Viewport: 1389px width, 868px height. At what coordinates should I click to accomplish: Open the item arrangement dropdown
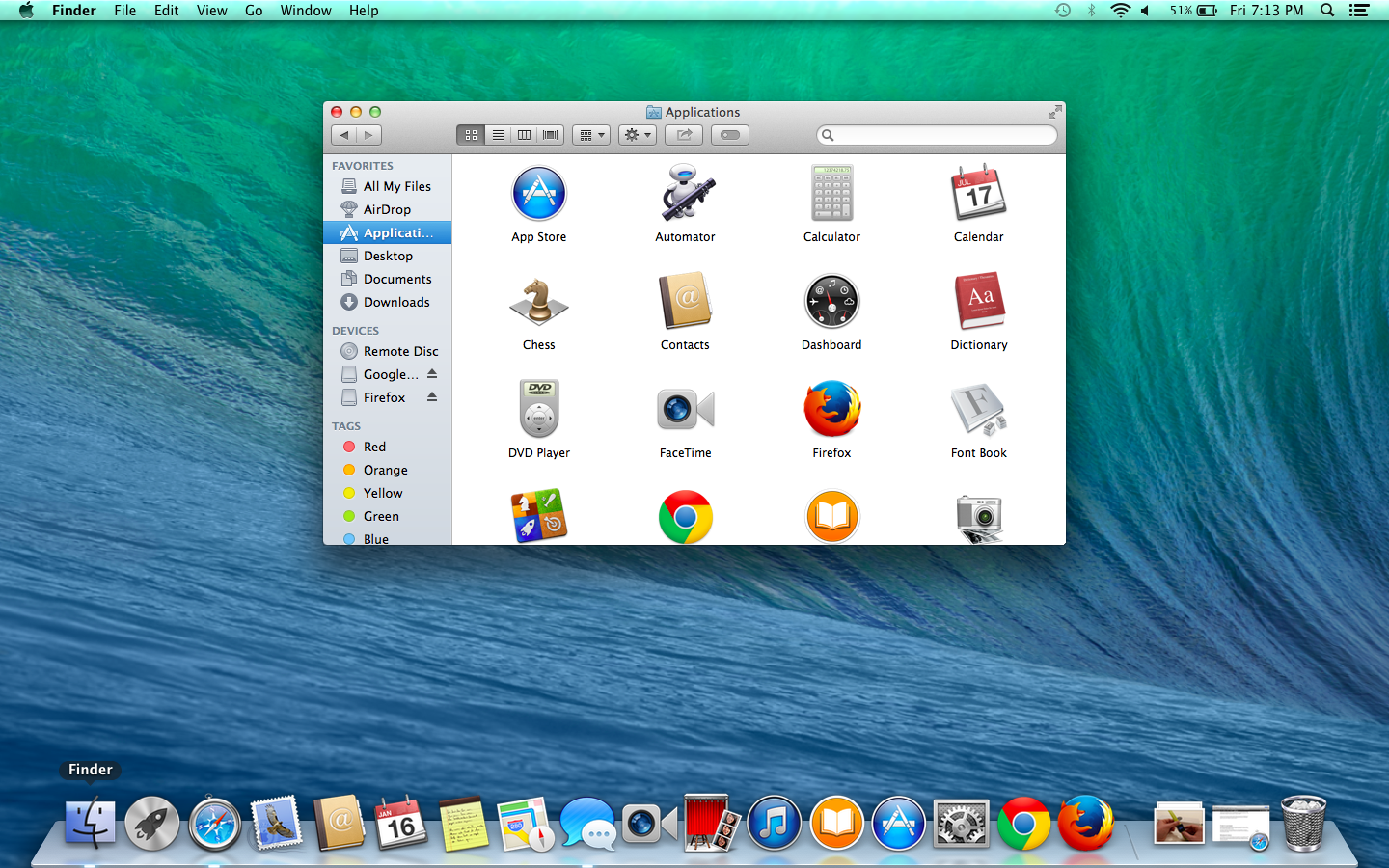coord(591,135)
